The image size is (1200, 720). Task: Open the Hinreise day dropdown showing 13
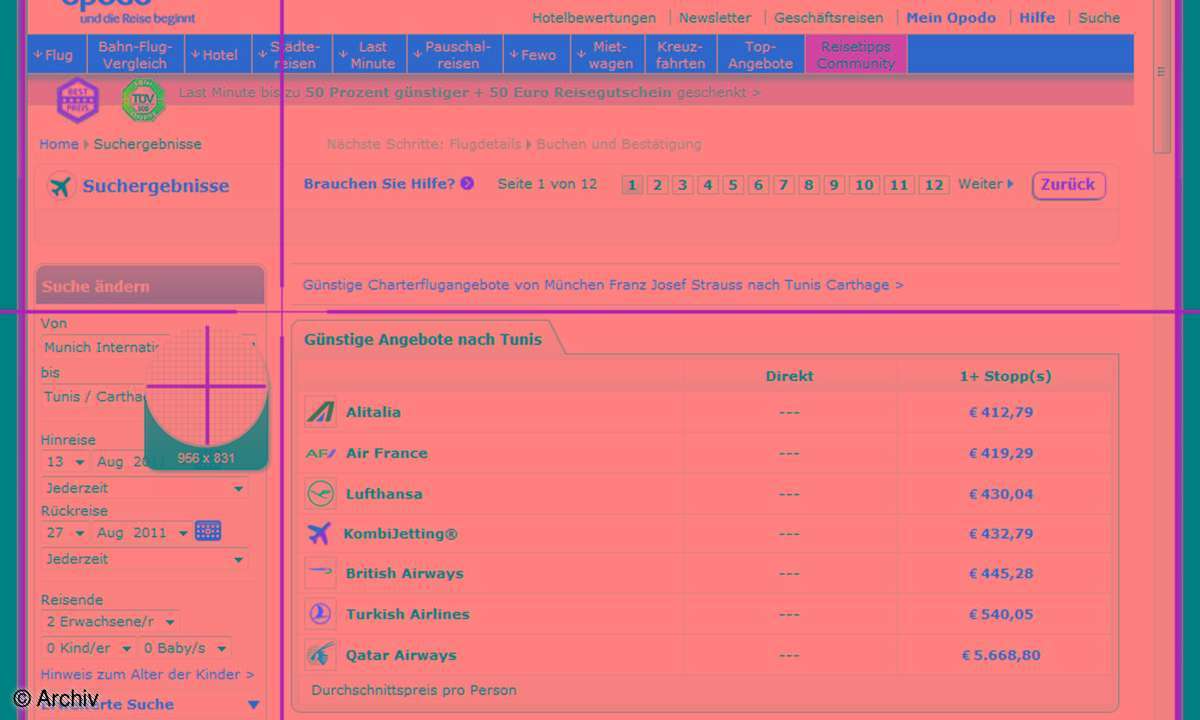(66, 462)
